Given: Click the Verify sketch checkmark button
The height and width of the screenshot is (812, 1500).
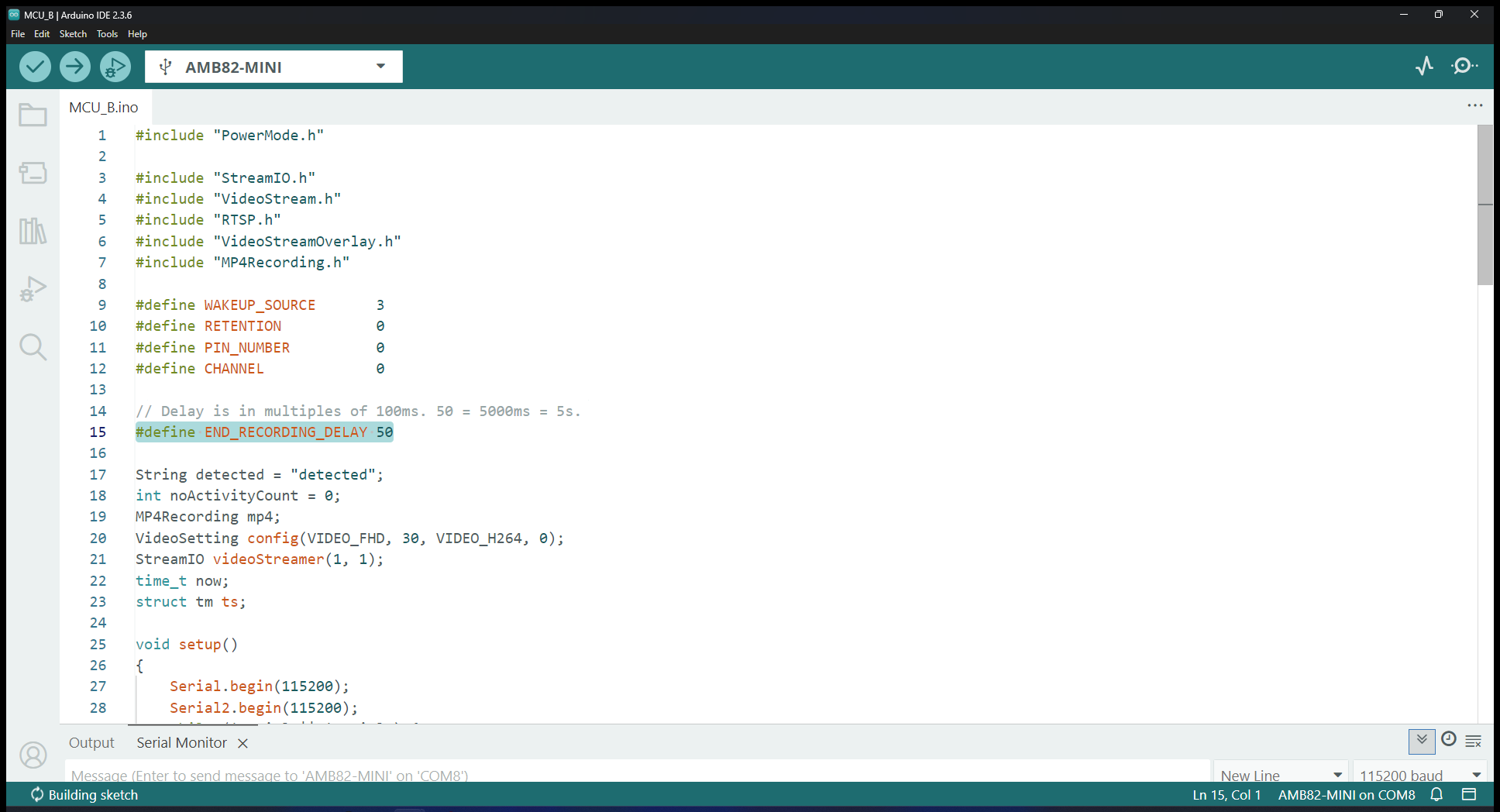Looking at the screenshot, I should (x=35, y=67).
